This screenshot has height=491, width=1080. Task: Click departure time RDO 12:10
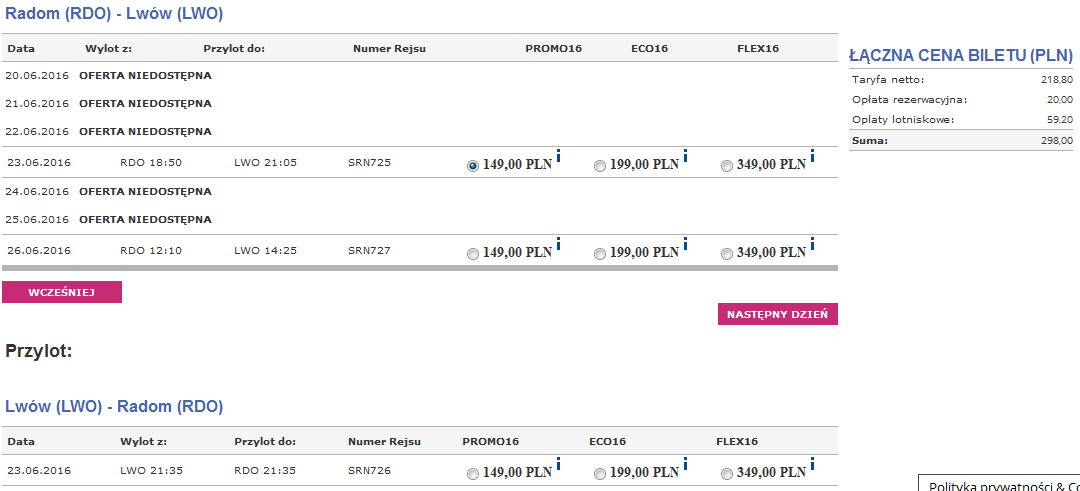click(151, 251)
